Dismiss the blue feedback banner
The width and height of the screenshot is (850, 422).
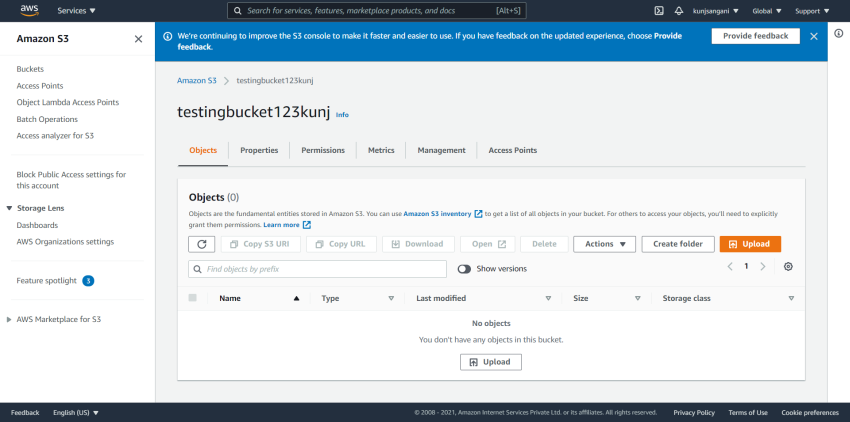click(x=814, y=36)
